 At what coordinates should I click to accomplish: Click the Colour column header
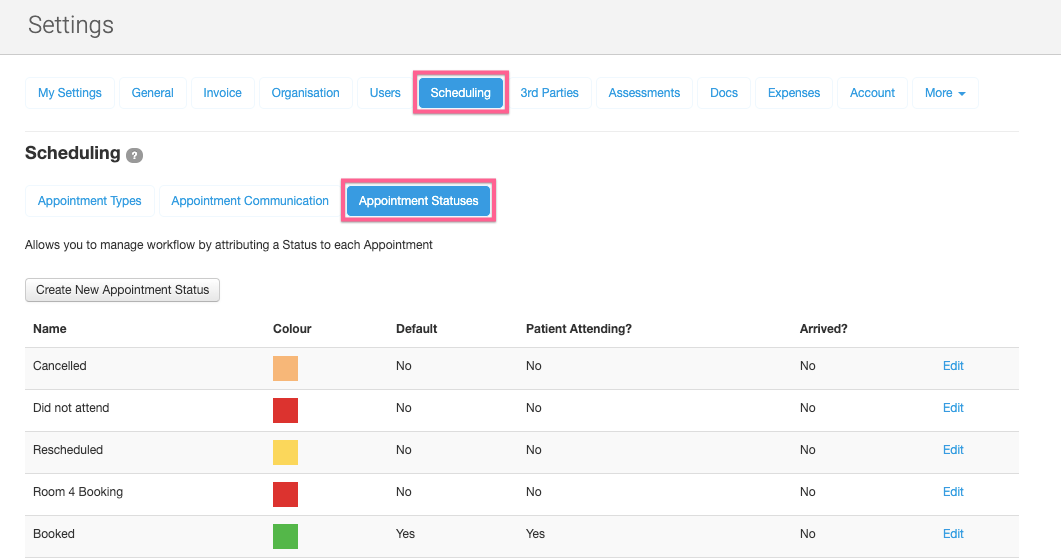pos(292,328)
